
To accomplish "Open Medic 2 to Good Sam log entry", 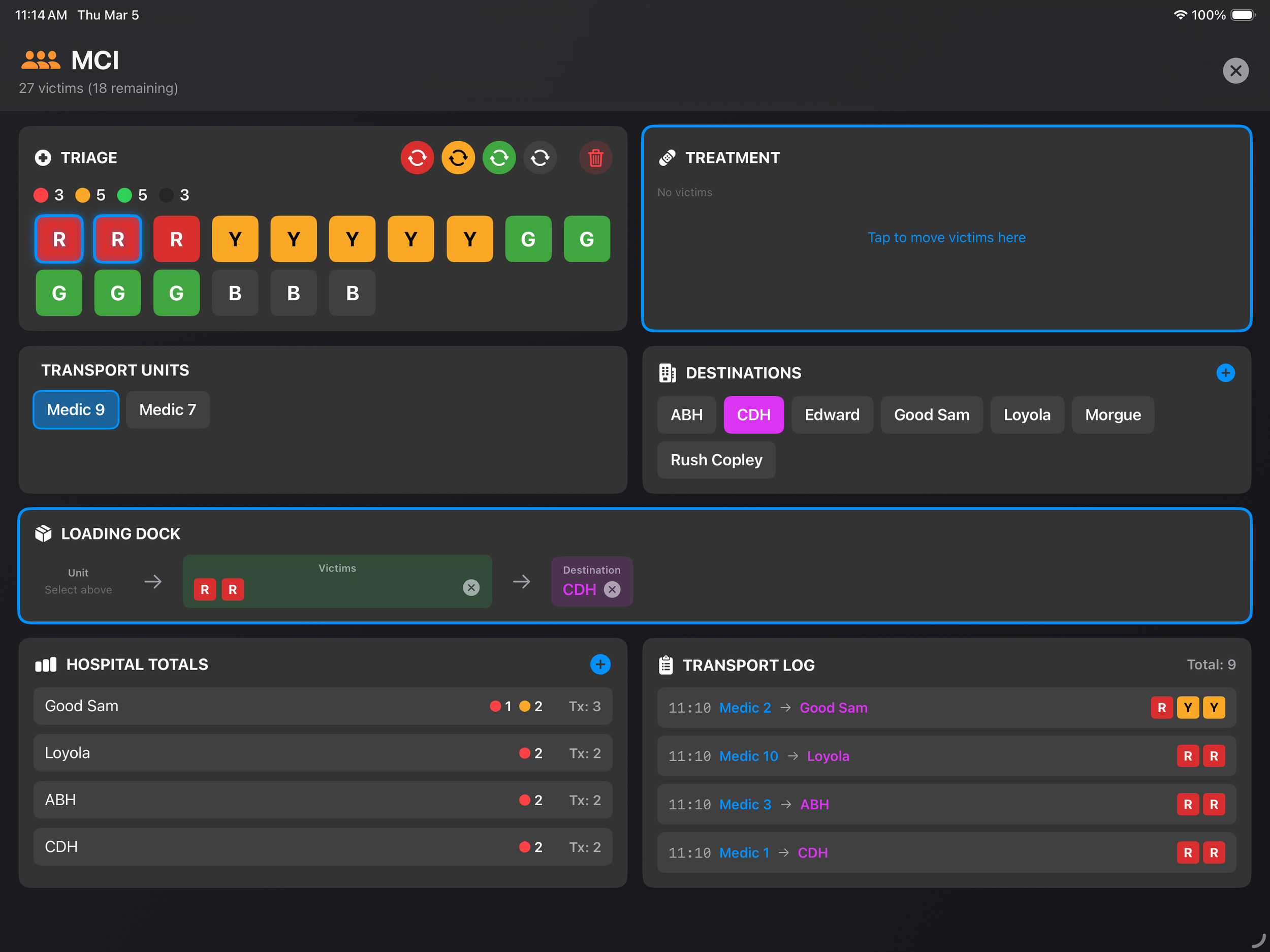I will 946,708.
